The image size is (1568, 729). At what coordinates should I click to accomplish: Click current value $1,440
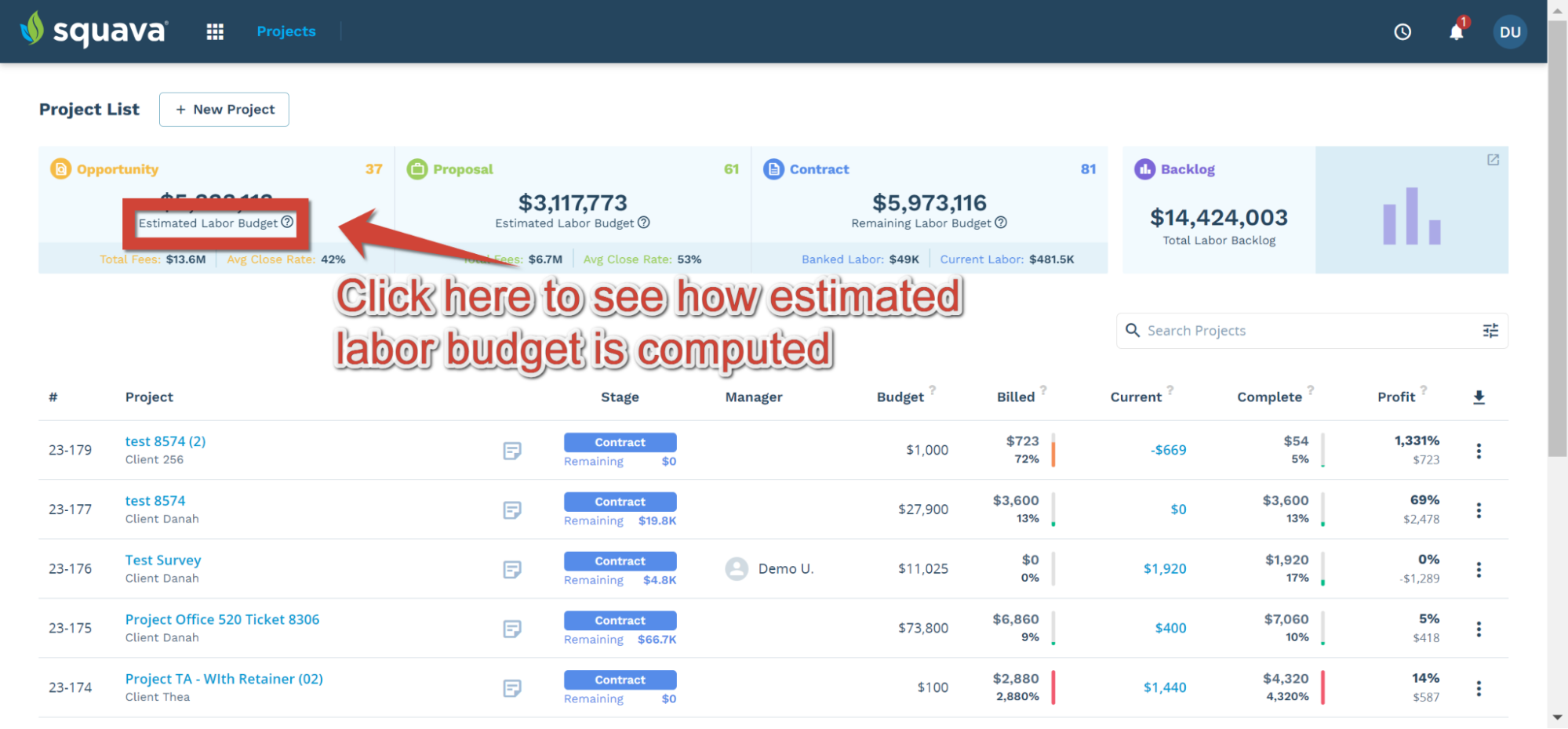click(x=1165, y=687)
